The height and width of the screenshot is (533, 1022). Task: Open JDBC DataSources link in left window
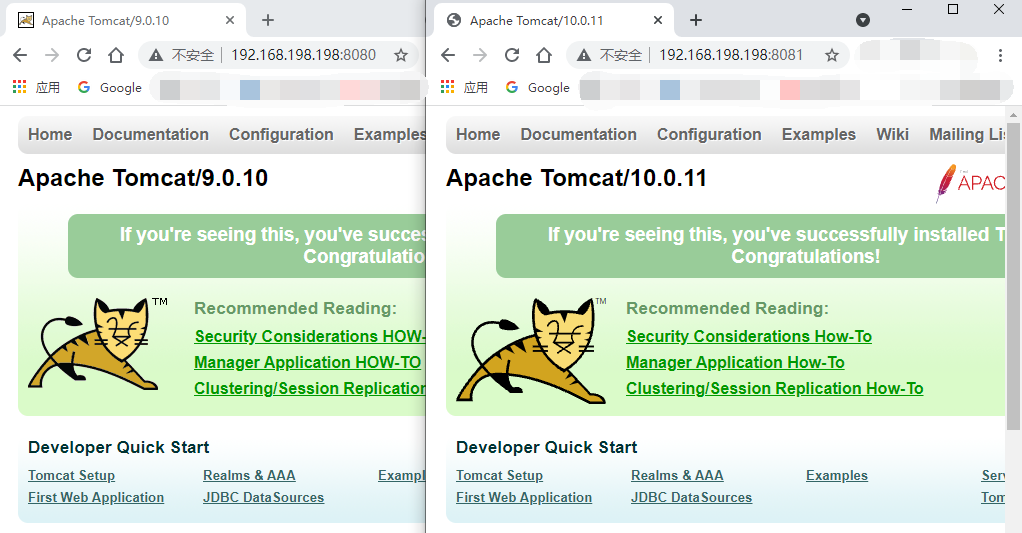click(x=263, y=497)
